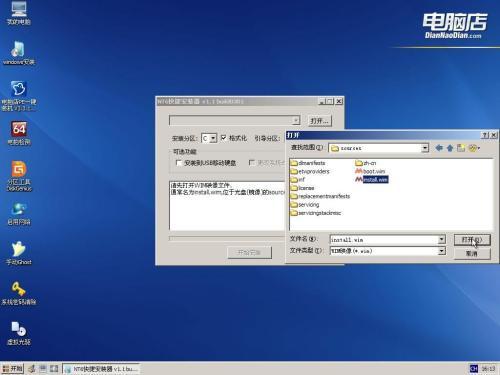Click the Open… button in the installer window
Image resolution: width=500 pixels, height=375 pixels.
pyautogui.click(x=319, y=121)
